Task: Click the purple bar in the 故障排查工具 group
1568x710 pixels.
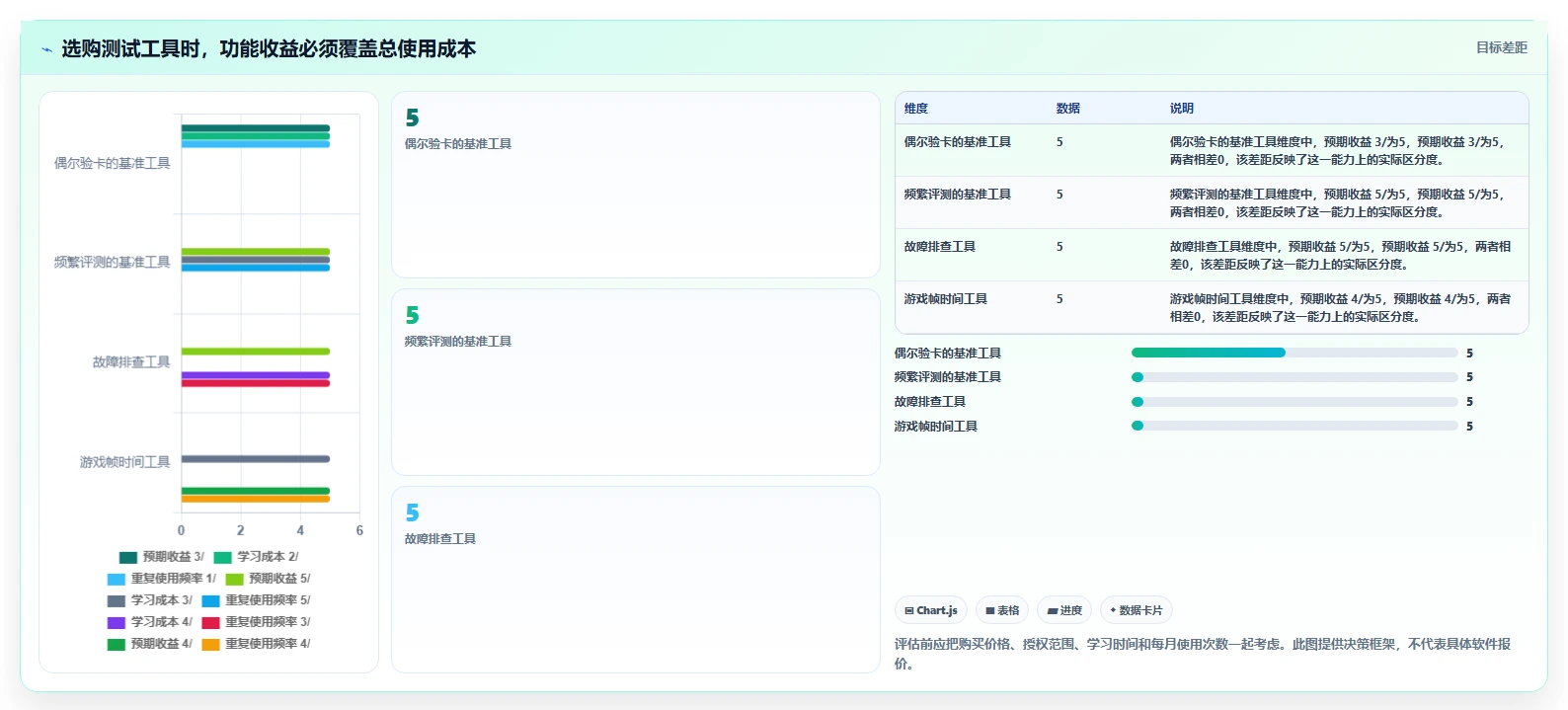Action: [255, 375]
